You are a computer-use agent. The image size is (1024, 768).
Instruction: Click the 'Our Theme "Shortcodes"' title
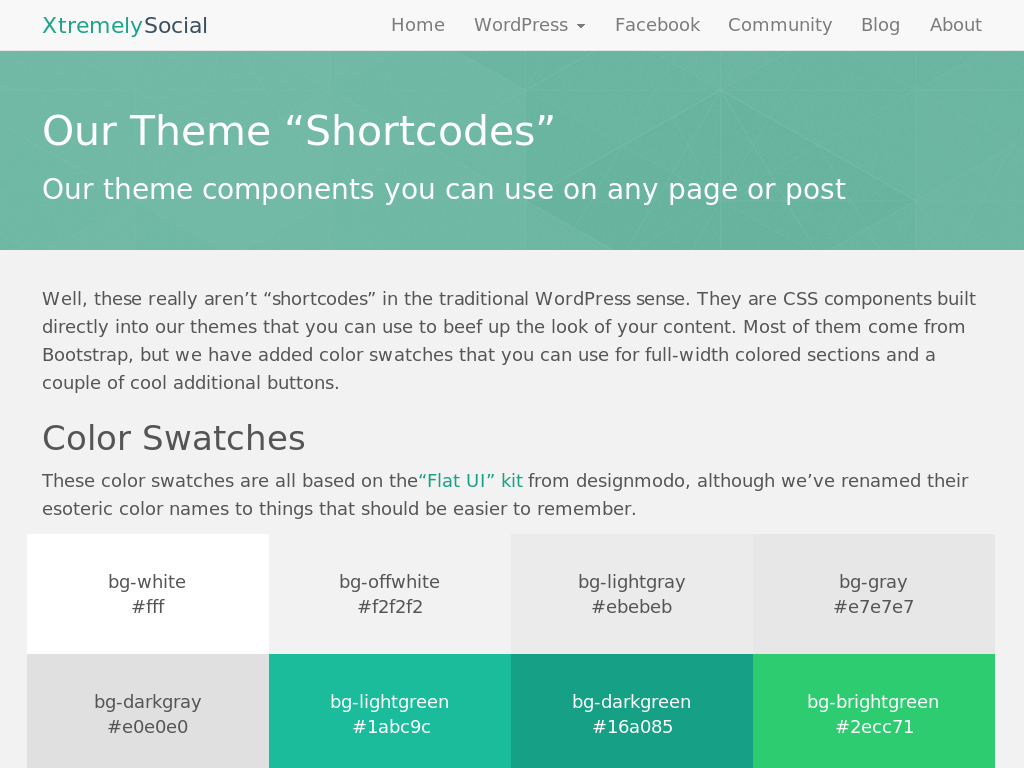(298, 131)
